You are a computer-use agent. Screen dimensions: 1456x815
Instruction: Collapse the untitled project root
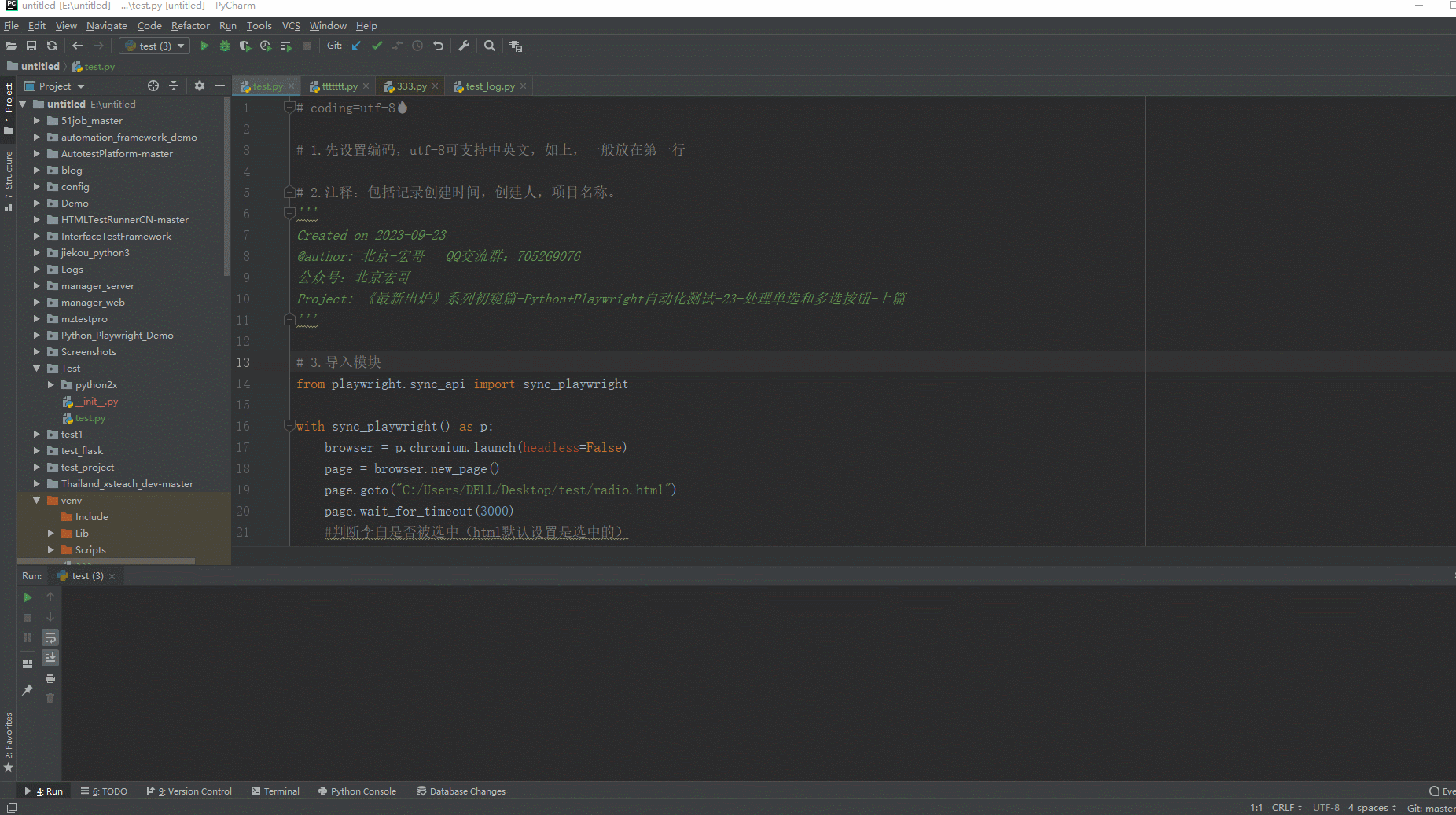[x=23, y=104]
